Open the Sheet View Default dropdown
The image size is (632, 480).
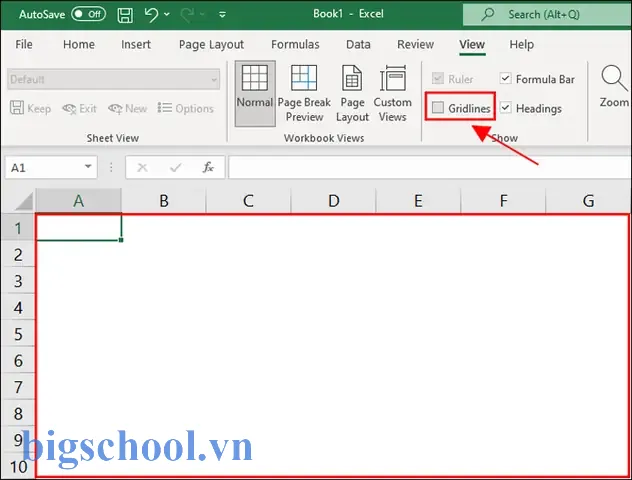click(x=114, y=79)
